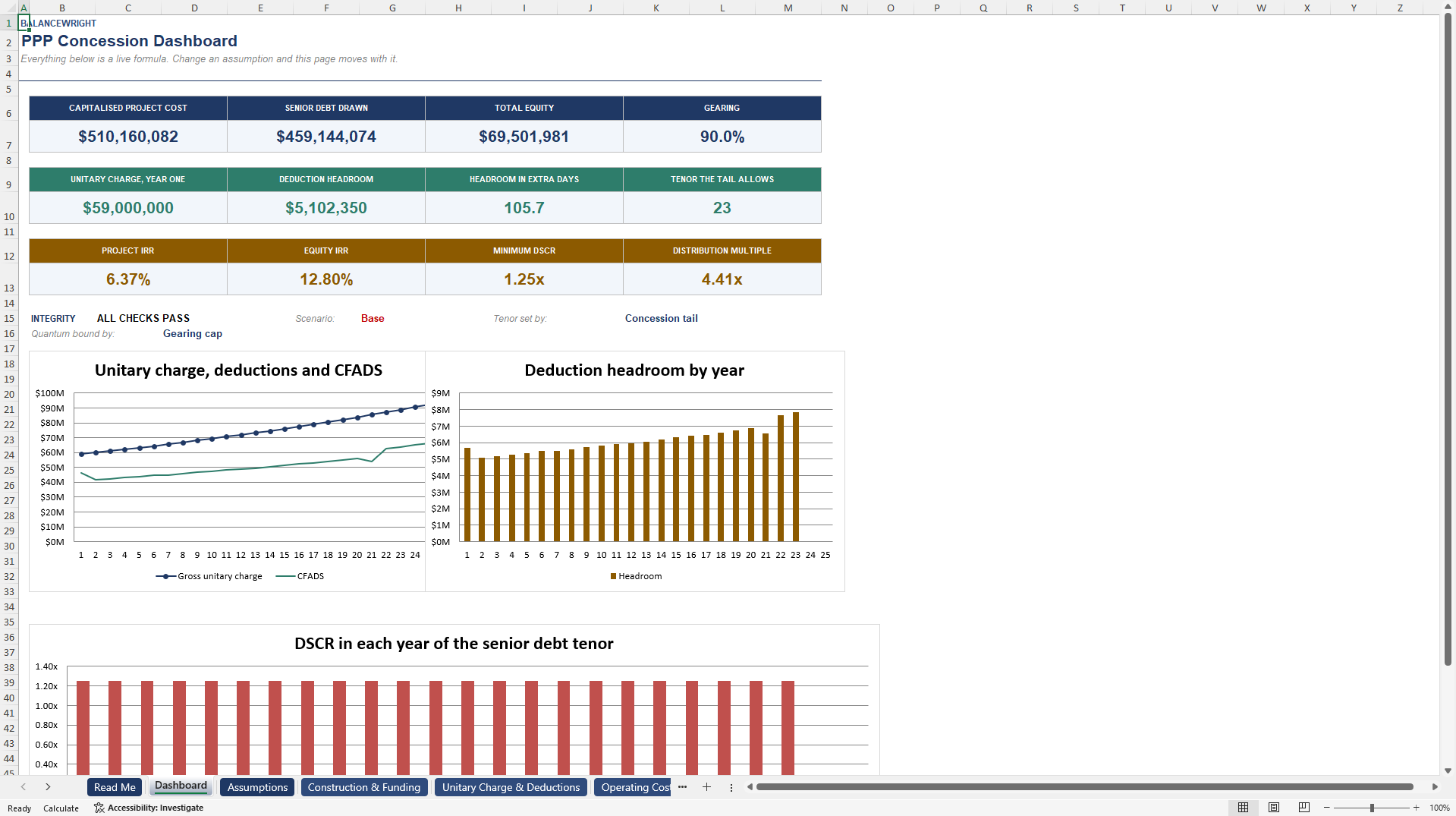Click the DISTRIBUTION MULTIPLE header

(x=722, y=250)
